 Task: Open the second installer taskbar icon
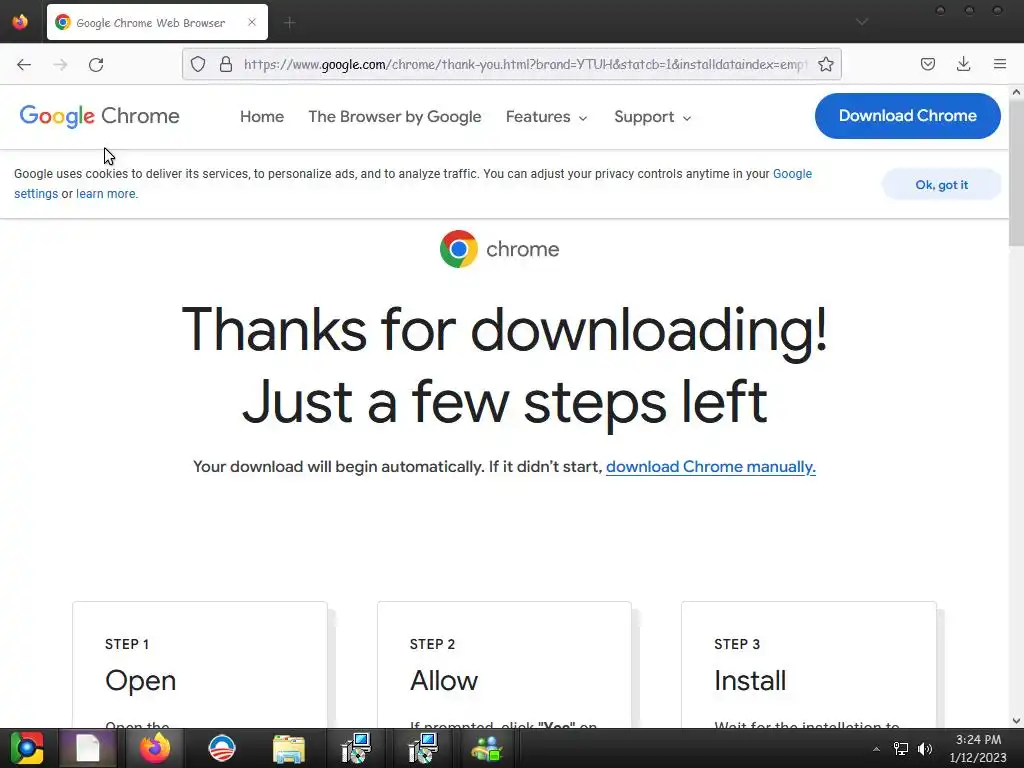coord(423,748)
